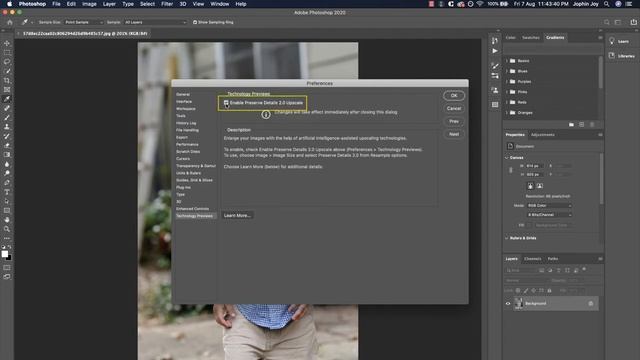
Task: Open the 8 Bits/Channel dropdown
Action: 549,215
